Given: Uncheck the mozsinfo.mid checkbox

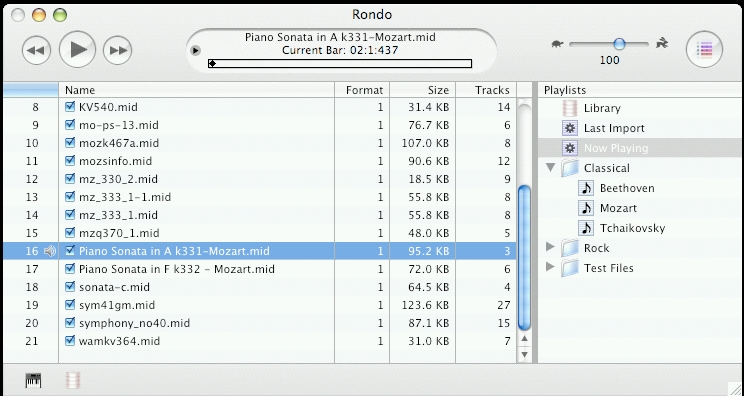Looking at the screenshot, I should tap(70, 161).
